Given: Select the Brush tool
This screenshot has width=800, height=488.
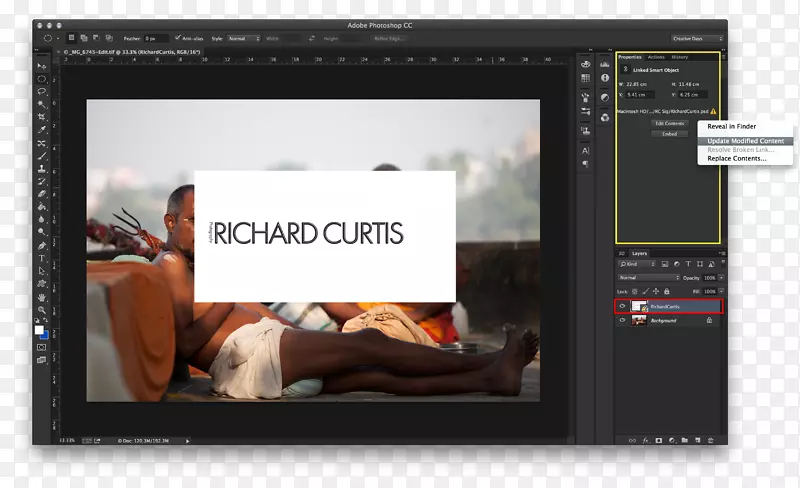Looking at the screenshot, I should pos(42,156).
